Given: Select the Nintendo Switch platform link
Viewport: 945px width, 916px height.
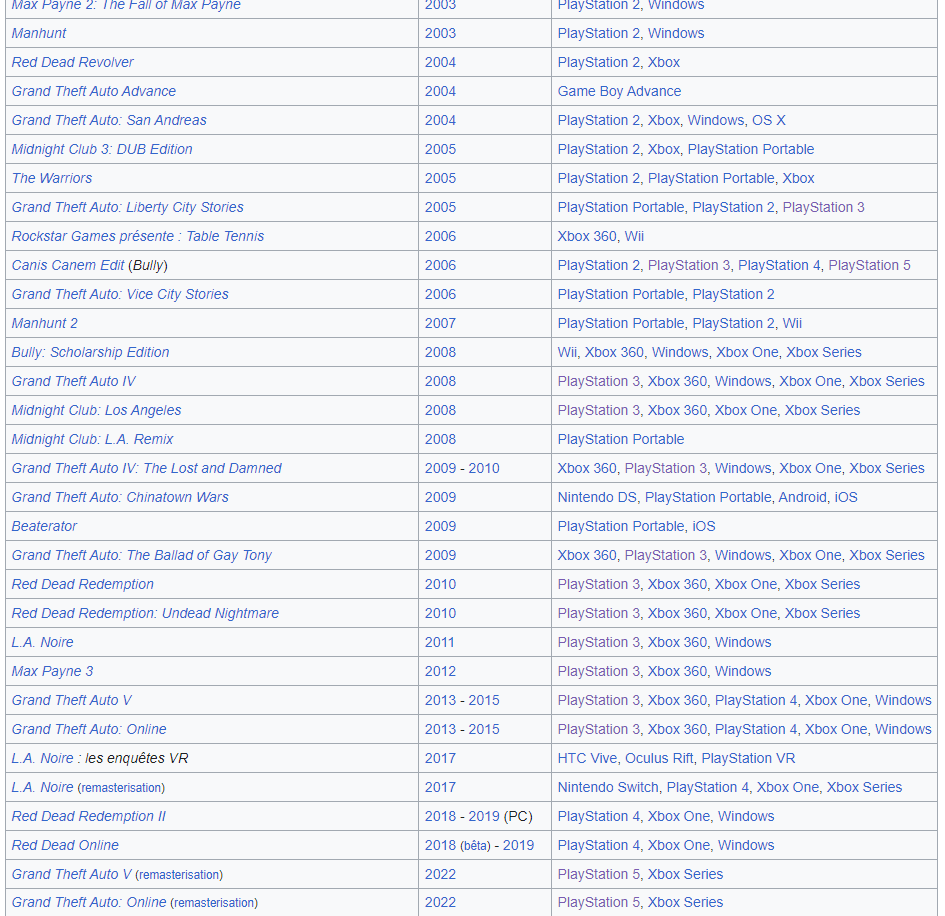Looking at the screenshot, I should [x=607, y=787].
